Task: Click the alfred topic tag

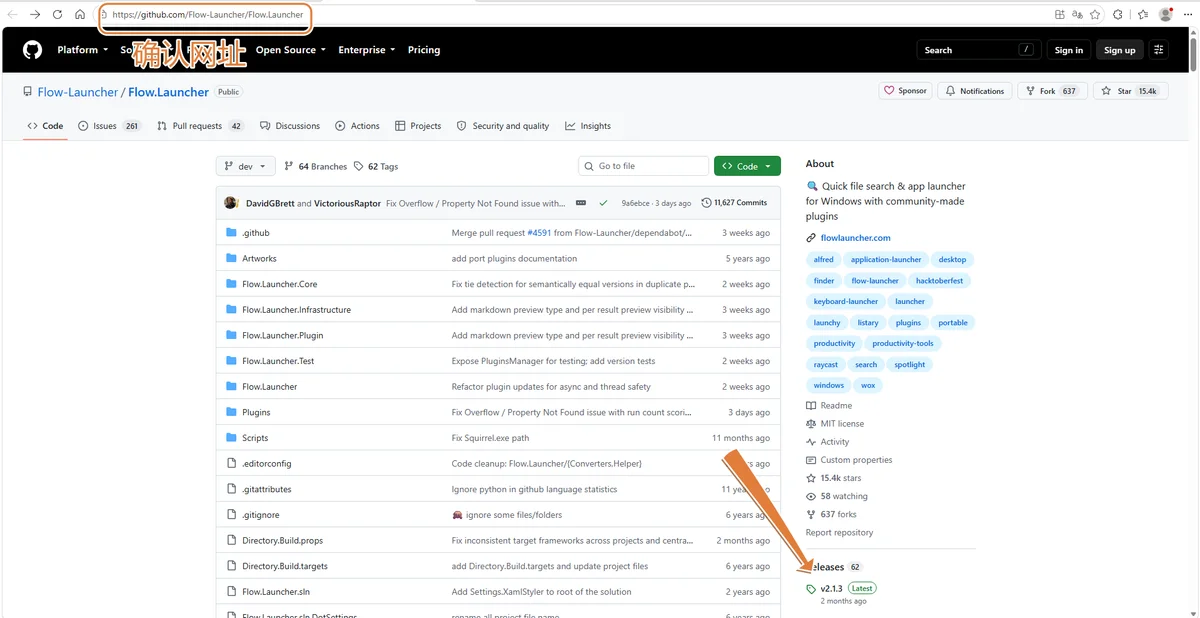Action: coord(823,260)
